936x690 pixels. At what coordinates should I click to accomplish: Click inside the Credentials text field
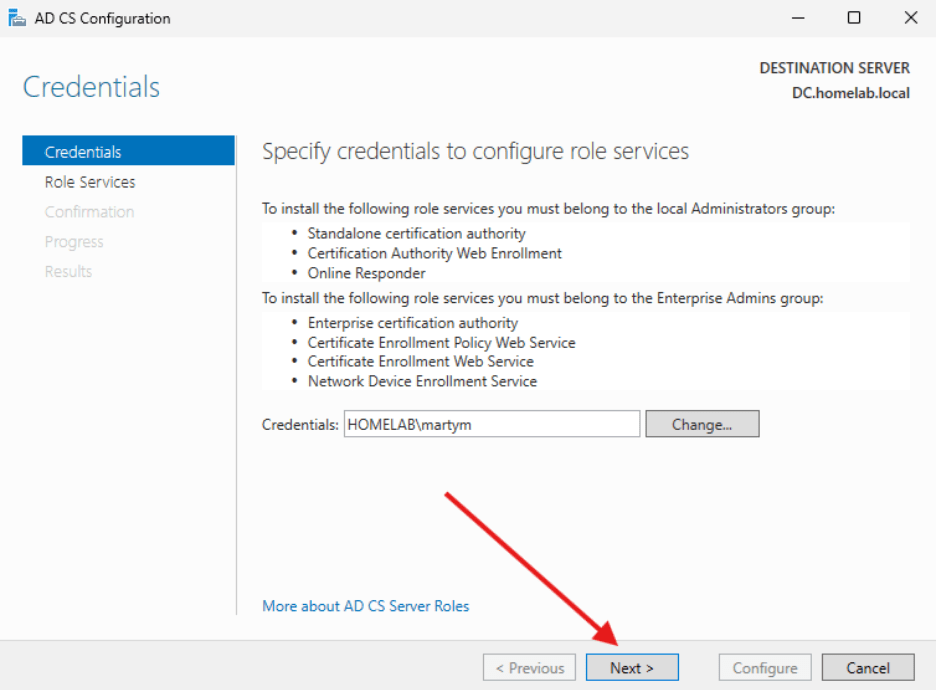491,423
